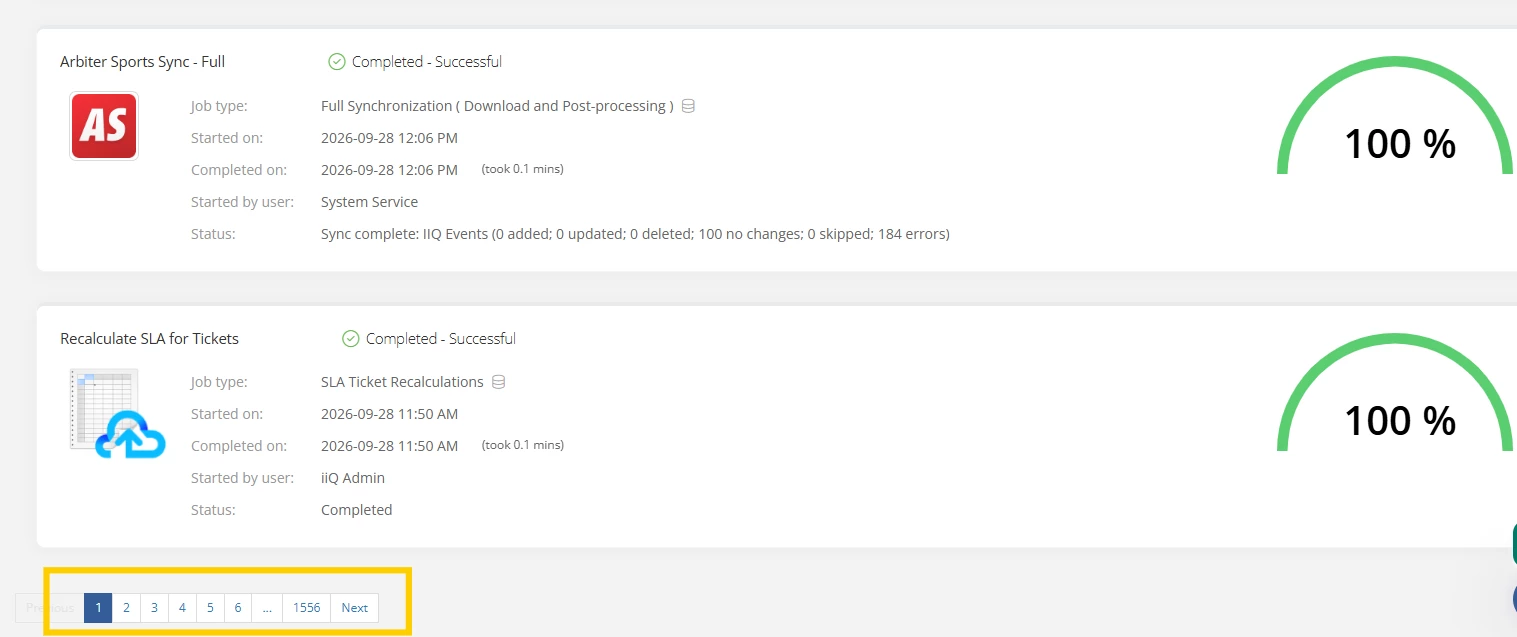Click the Arbiter Sports Sync 100% progress gauge
This screenshot has height=637, width=1517.
1395,117
